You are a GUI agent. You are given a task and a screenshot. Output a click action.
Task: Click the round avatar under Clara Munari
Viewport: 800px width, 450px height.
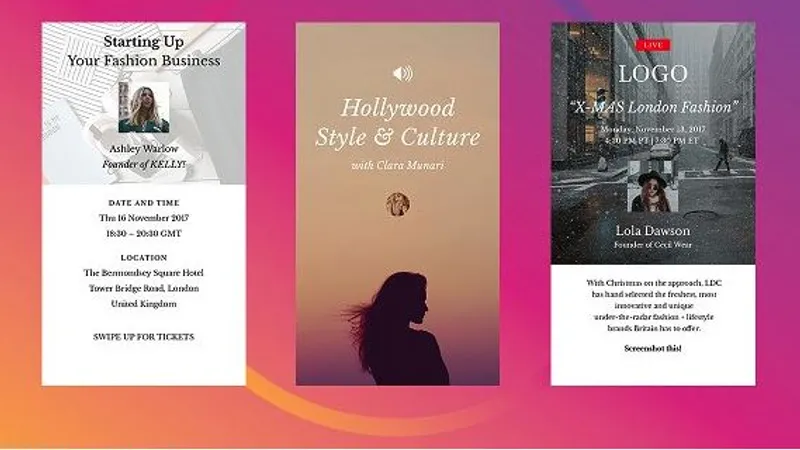coord(398,205)
